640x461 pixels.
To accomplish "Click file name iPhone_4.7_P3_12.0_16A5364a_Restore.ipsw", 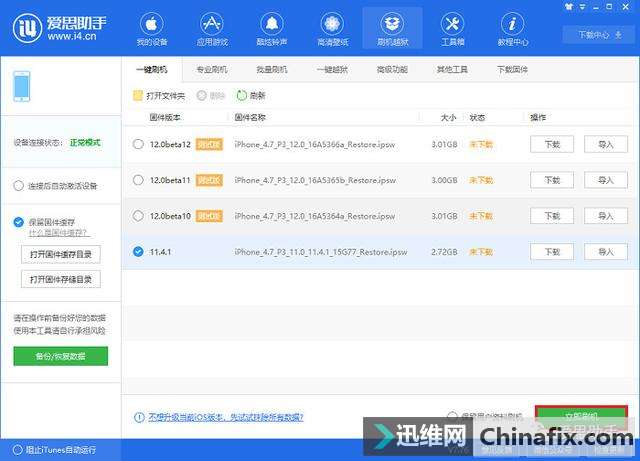I will pyautogui.click(x=315, y=216).
